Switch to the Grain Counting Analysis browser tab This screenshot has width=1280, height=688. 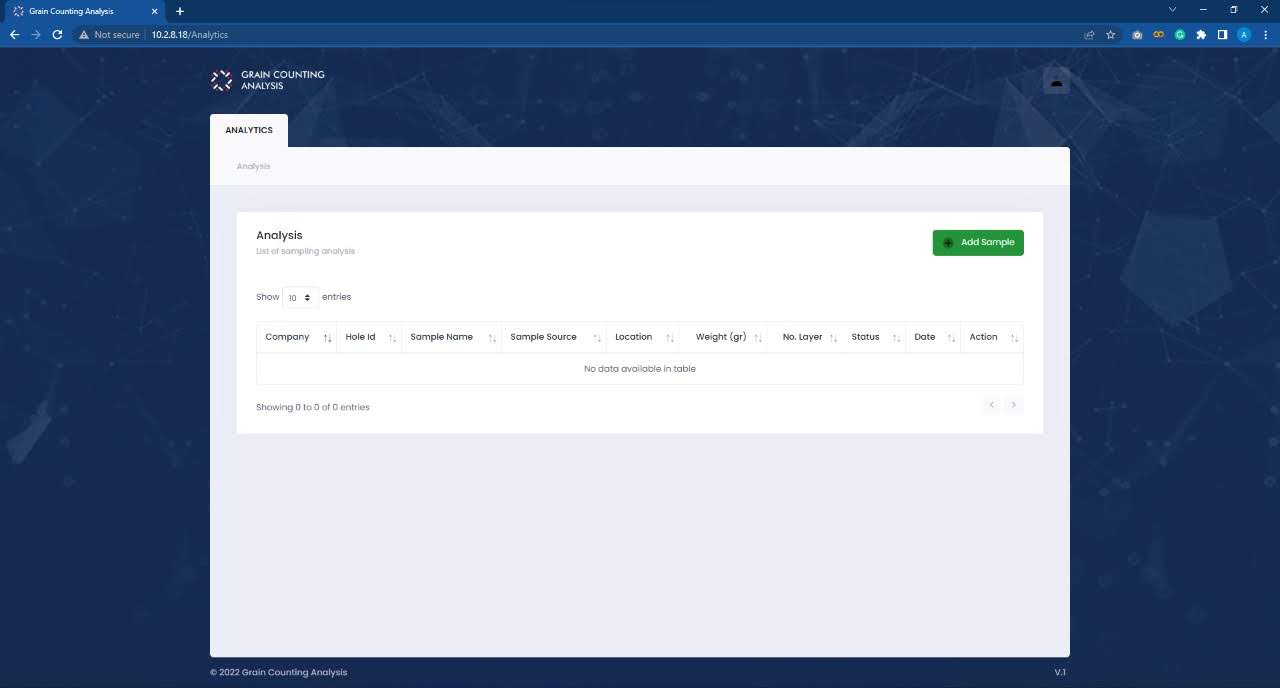tap(80, 11)
